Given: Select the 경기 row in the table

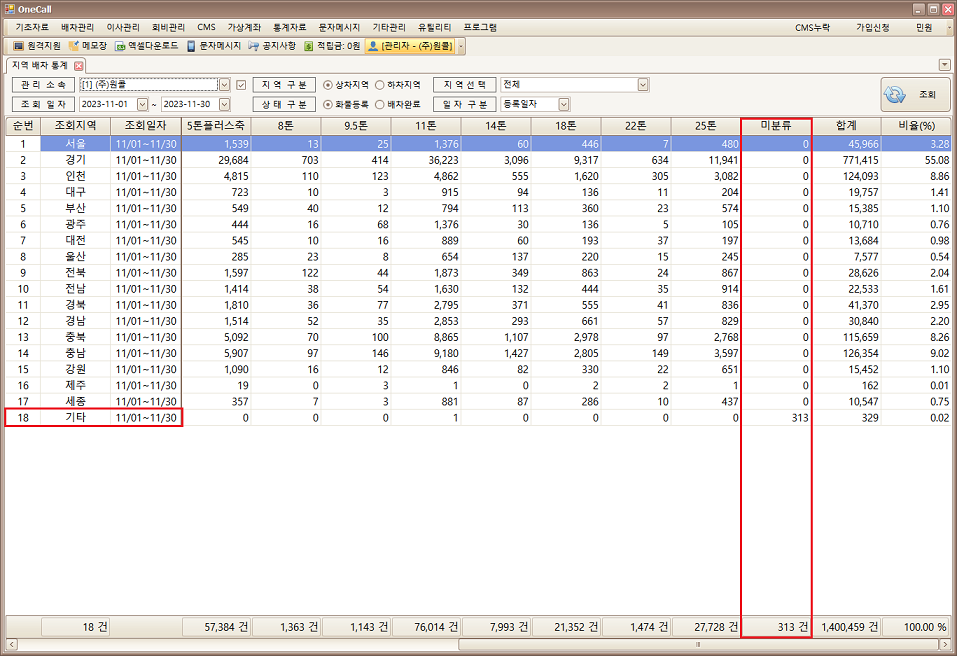Looking at the screenshot, I should pyautogui.click(x=75, y=160).
